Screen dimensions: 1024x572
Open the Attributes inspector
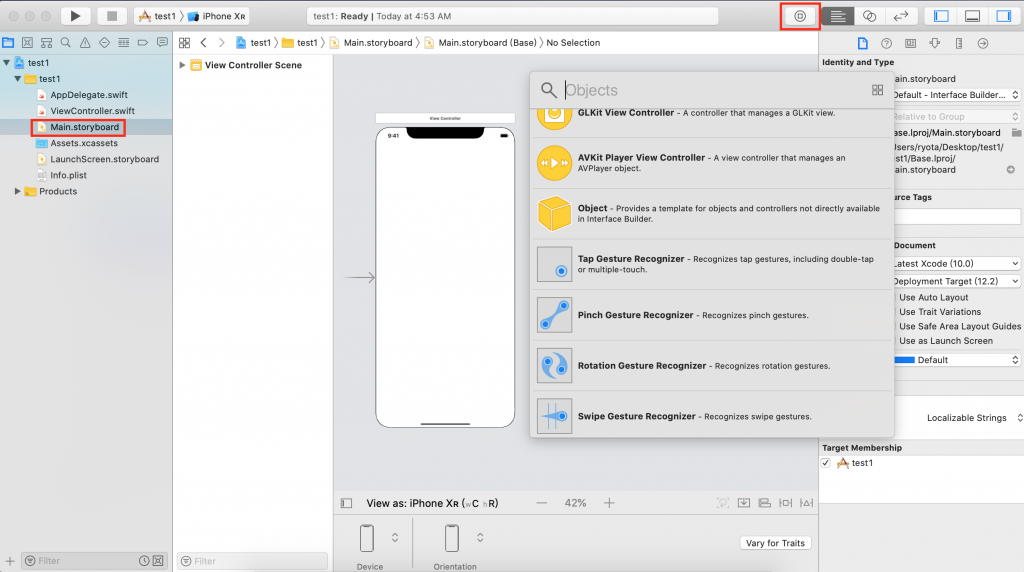click(935, 43)
